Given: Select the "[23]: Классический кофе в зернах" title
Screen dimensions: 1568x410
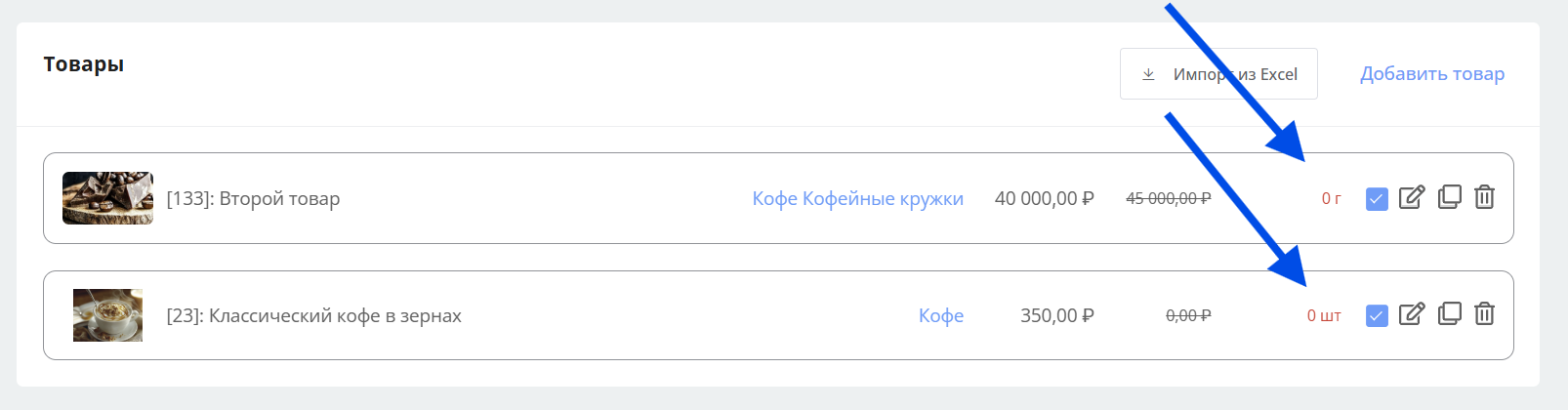Looking at the screenshot, I should point(313,315).
